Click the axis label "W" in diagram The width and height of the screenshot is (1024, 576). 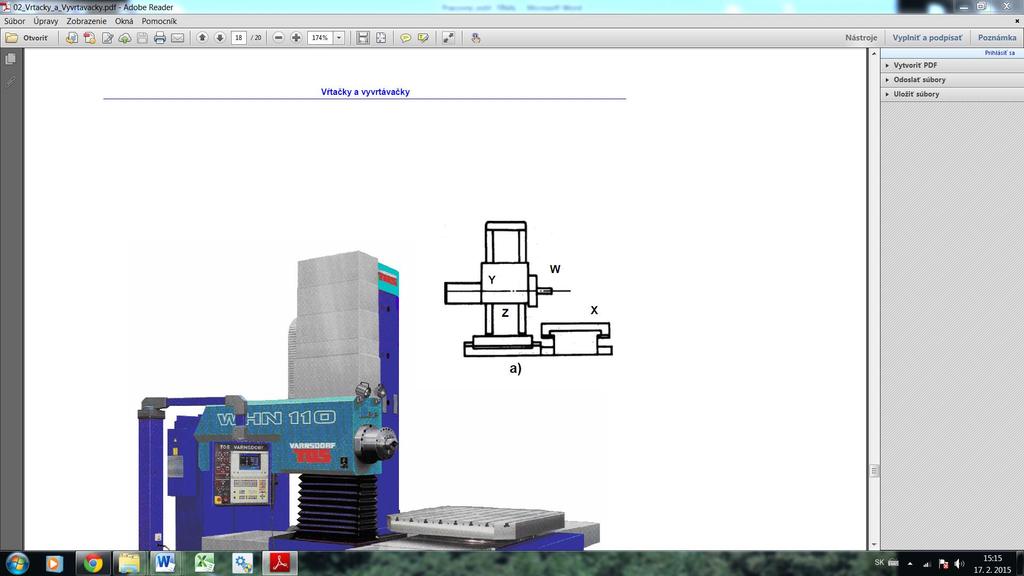555,269
